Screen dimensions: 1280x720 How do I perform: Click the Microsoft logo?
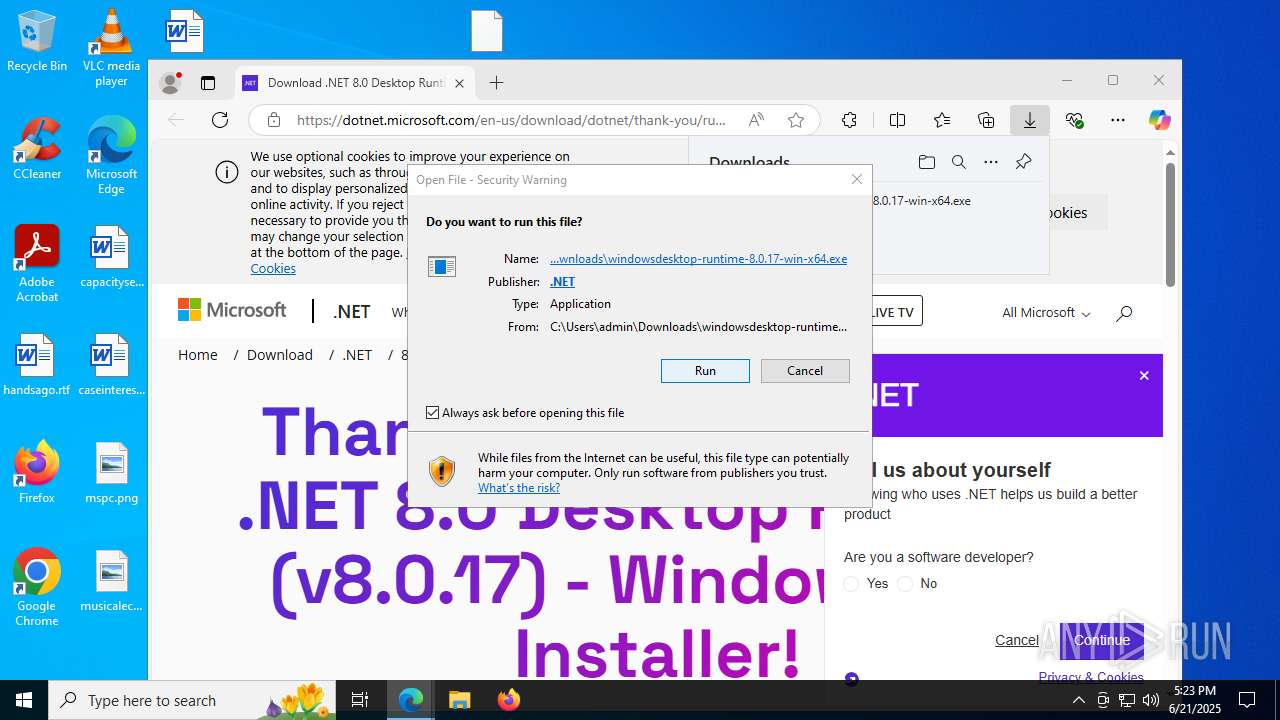coord(232,311)
